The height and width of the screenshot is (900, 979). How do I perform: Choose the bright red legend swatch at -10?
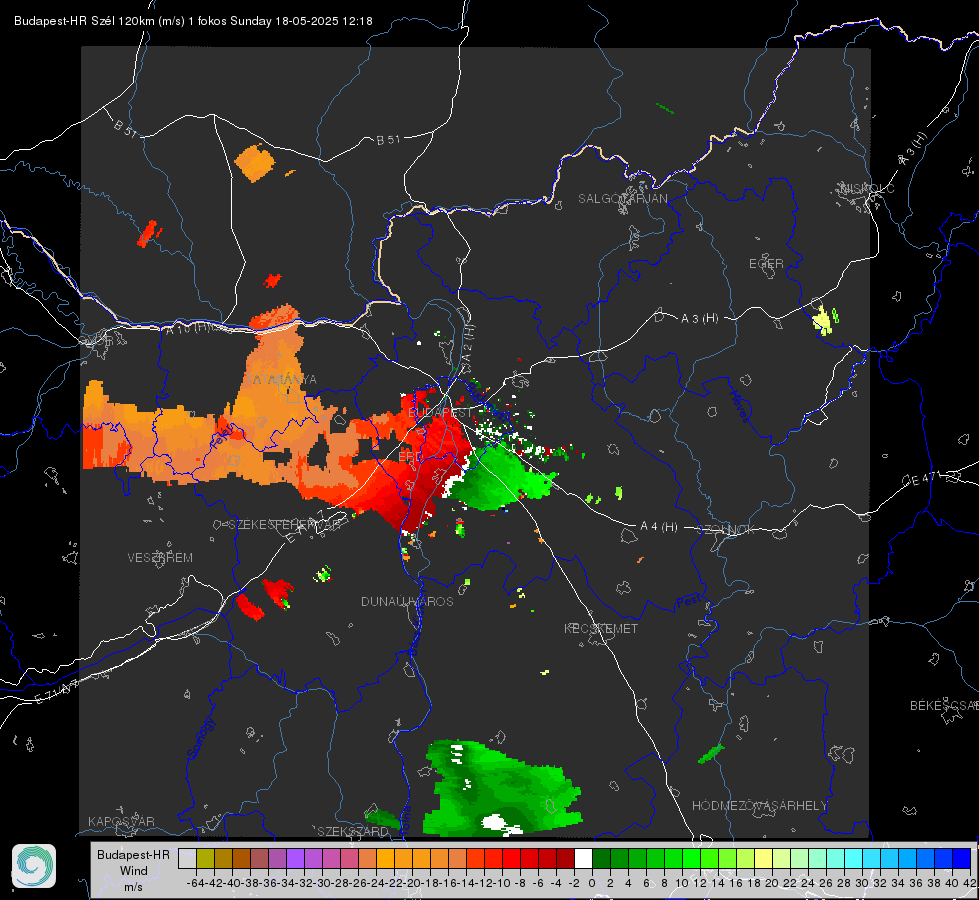tap(511, 858)
